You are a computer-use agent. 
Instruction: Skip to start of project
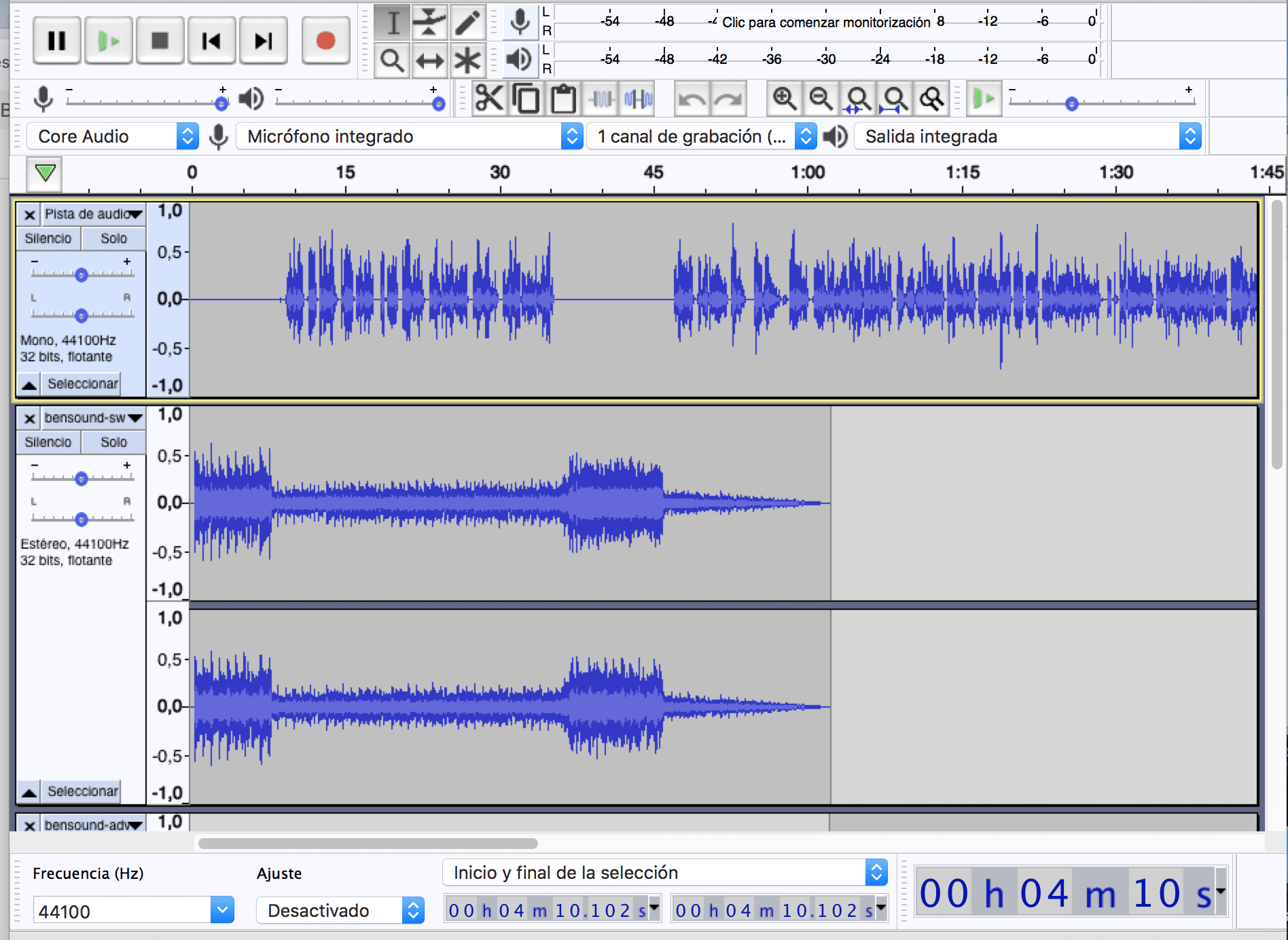click(212, 41)
